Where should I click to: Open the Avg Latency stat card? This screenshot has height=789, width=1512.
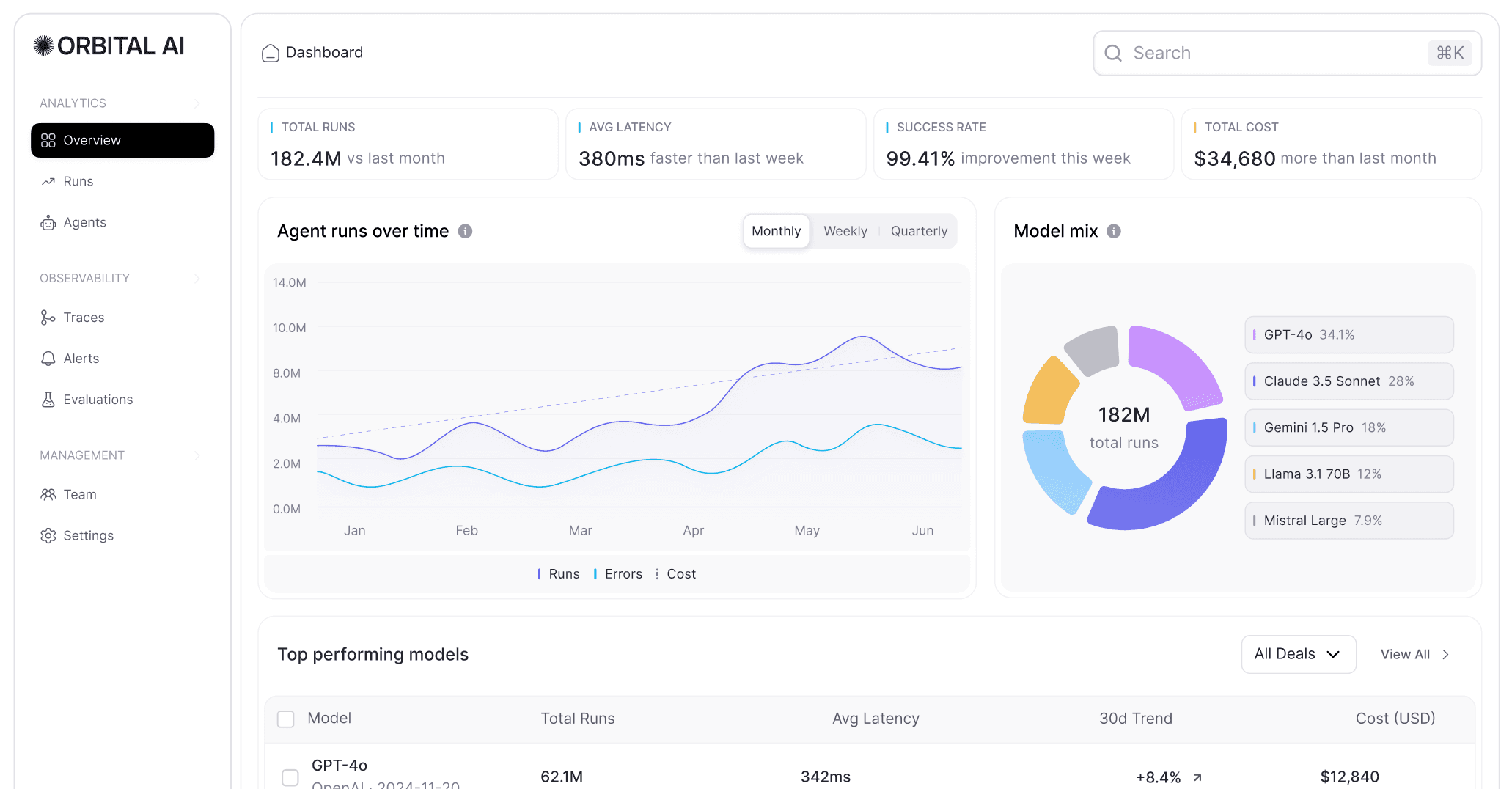pos(716,144)
